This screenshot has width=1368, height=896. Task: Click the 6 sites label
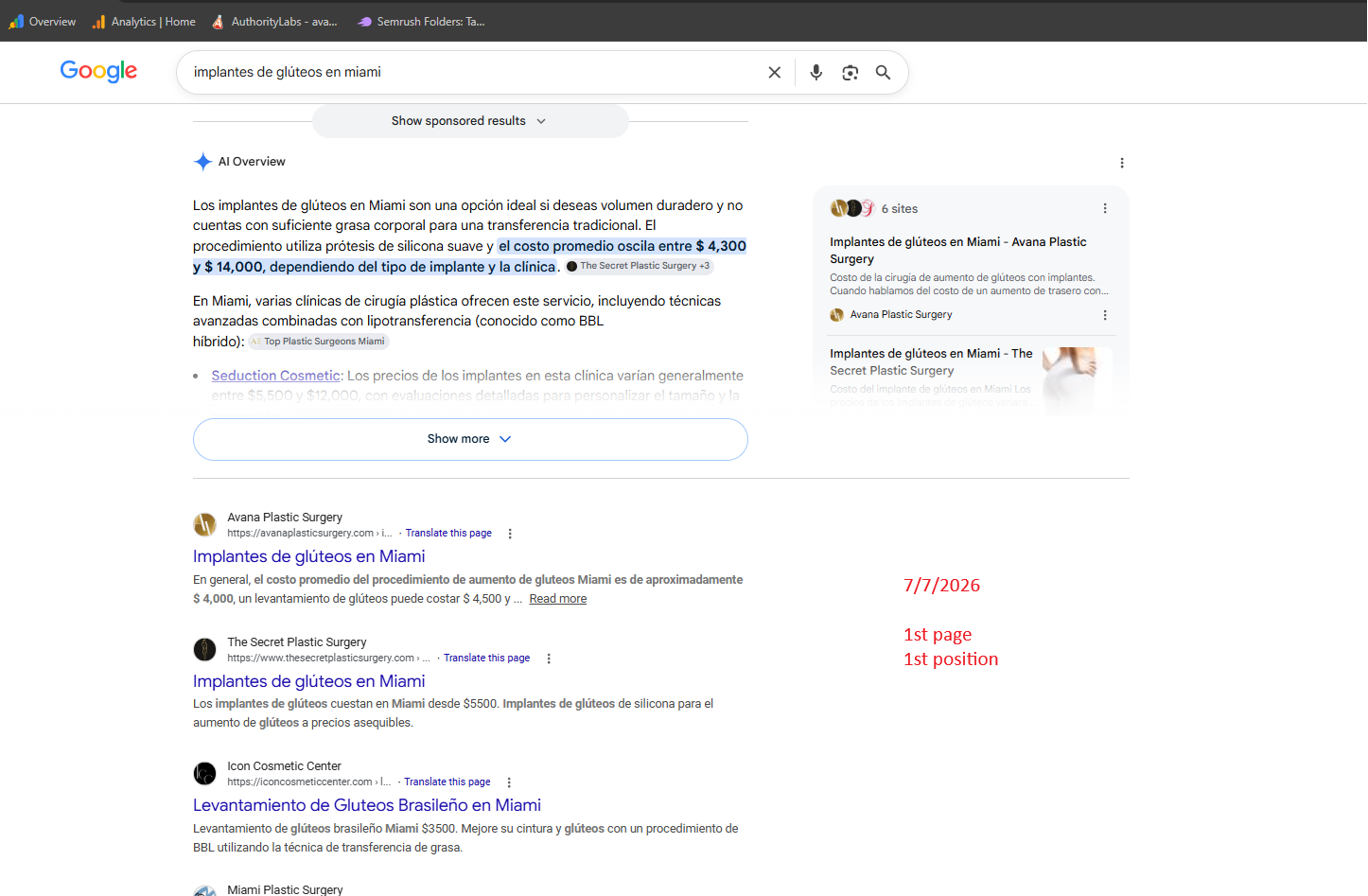[900, 209]
